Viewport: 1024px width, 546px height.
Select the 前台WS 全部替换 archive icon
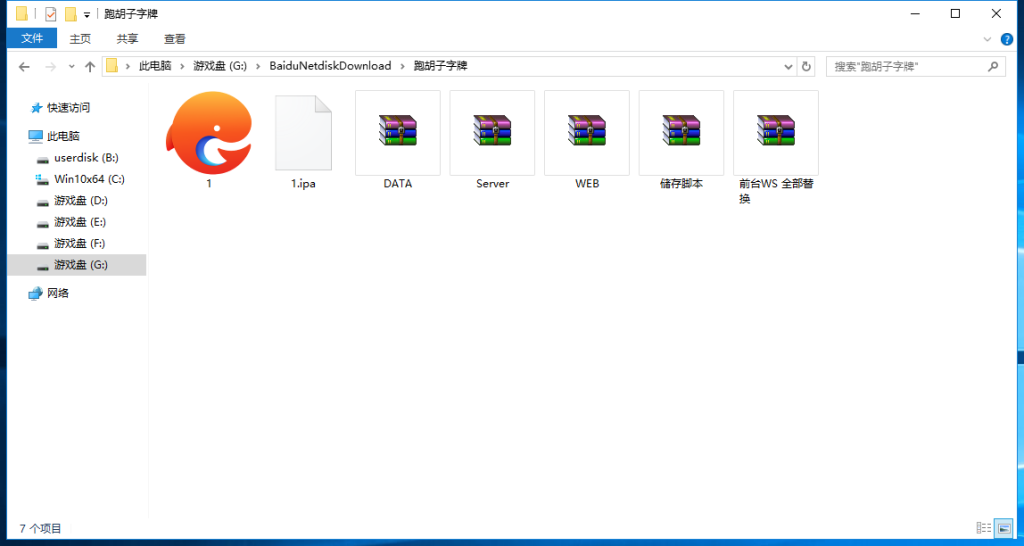pyautogui.click(x=776, y=133)
